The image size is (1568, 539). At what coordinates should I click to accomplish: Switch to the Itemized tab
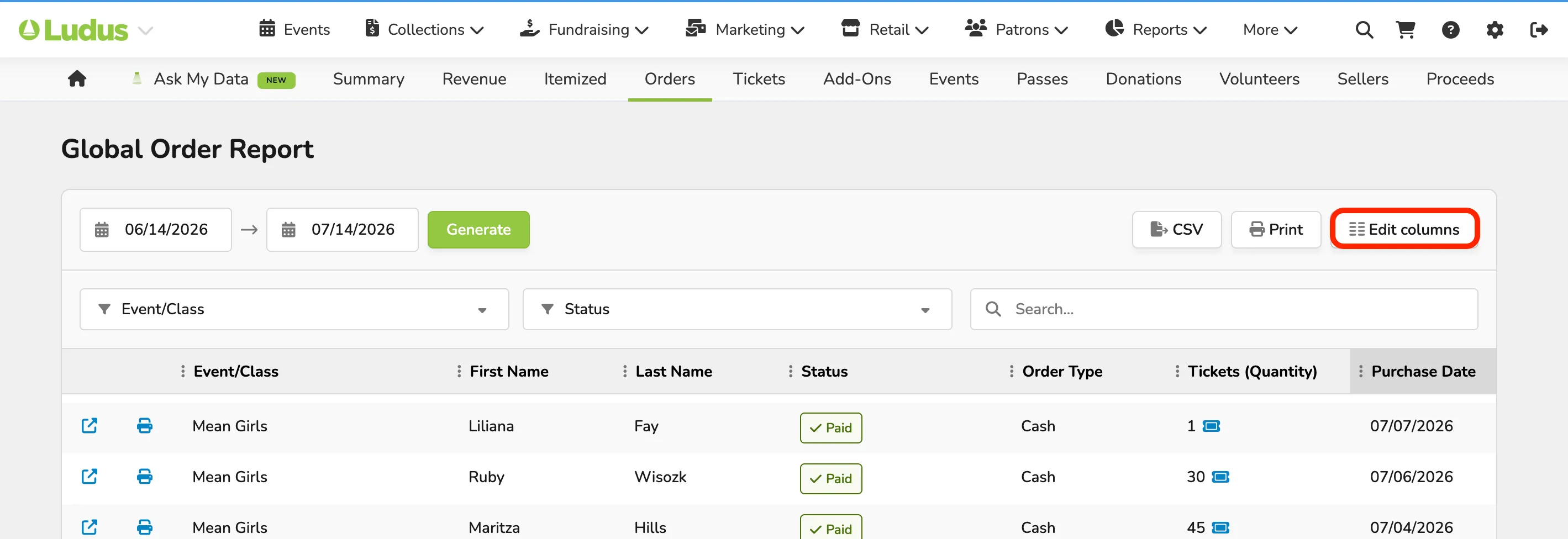pyautogui.click(x=575, y=79)
